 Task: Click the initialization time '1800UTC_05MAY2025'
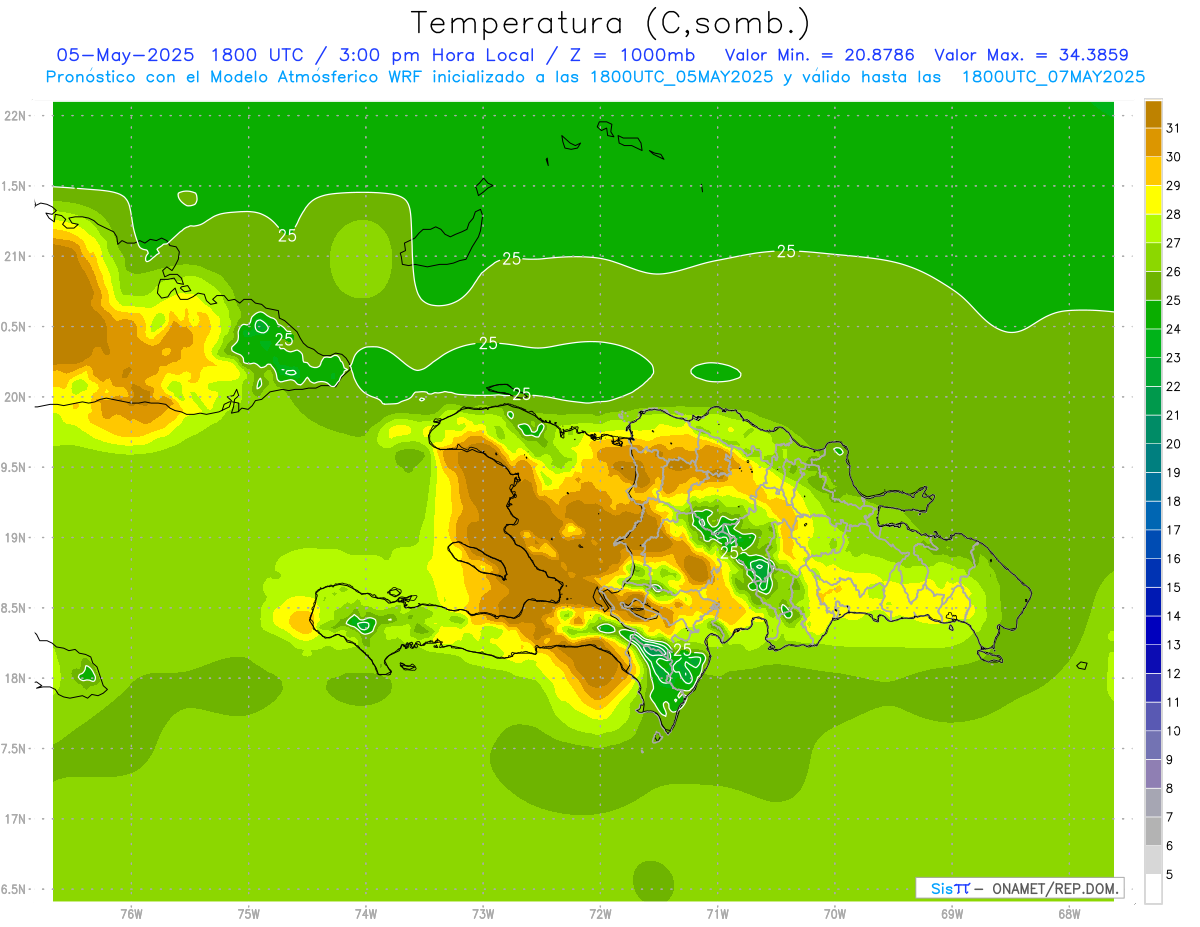(681, 77)
